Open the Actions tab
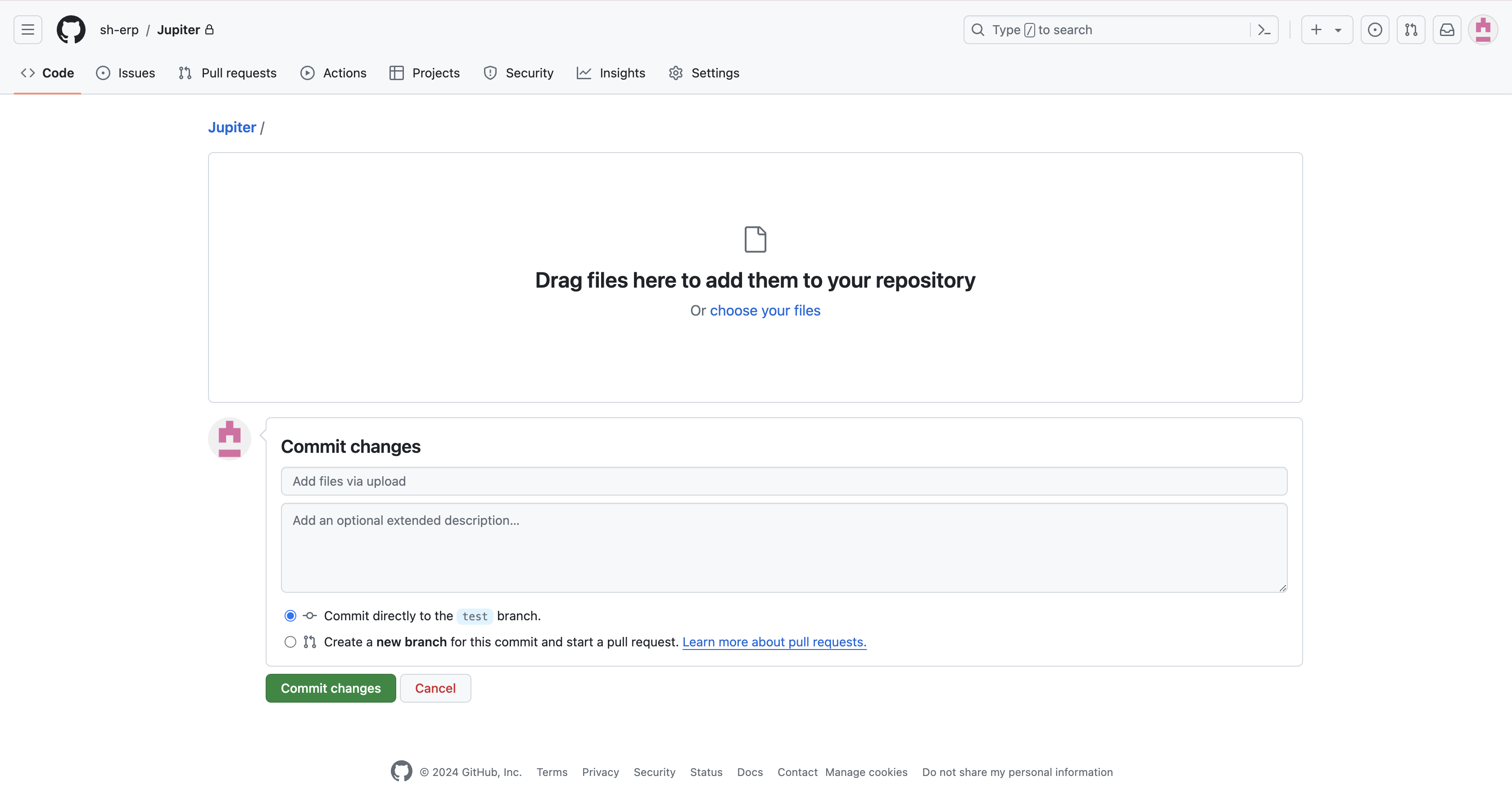This screenshot has width=1512, height=803. click(x=333, y=73)
